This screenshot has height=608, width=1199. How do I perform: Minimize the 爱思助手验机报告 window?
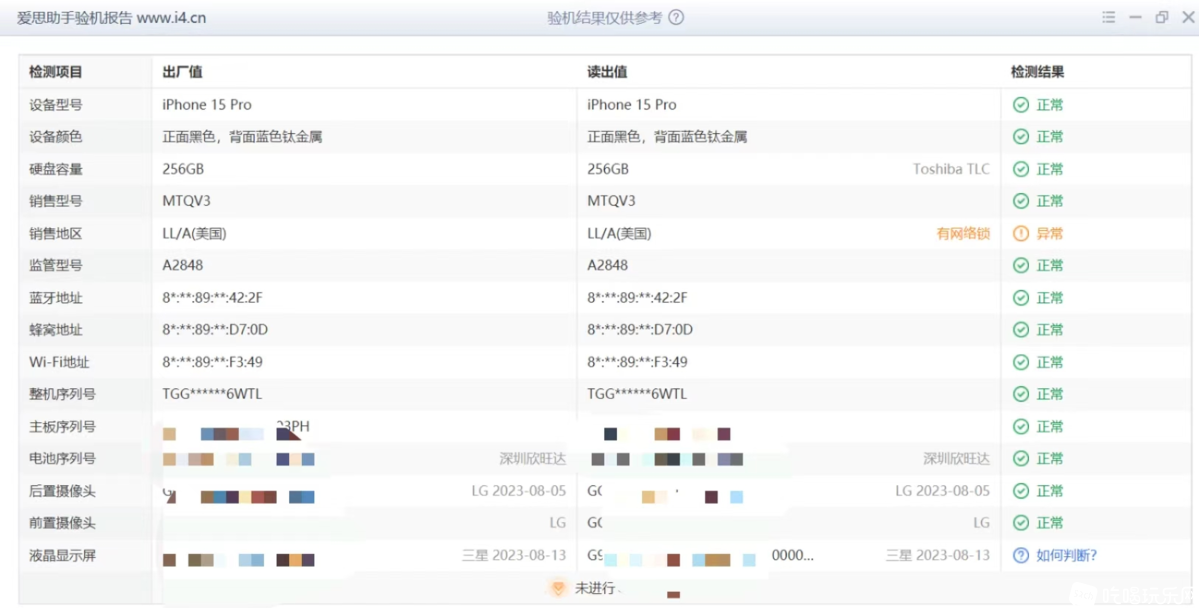pos(1136,18)
